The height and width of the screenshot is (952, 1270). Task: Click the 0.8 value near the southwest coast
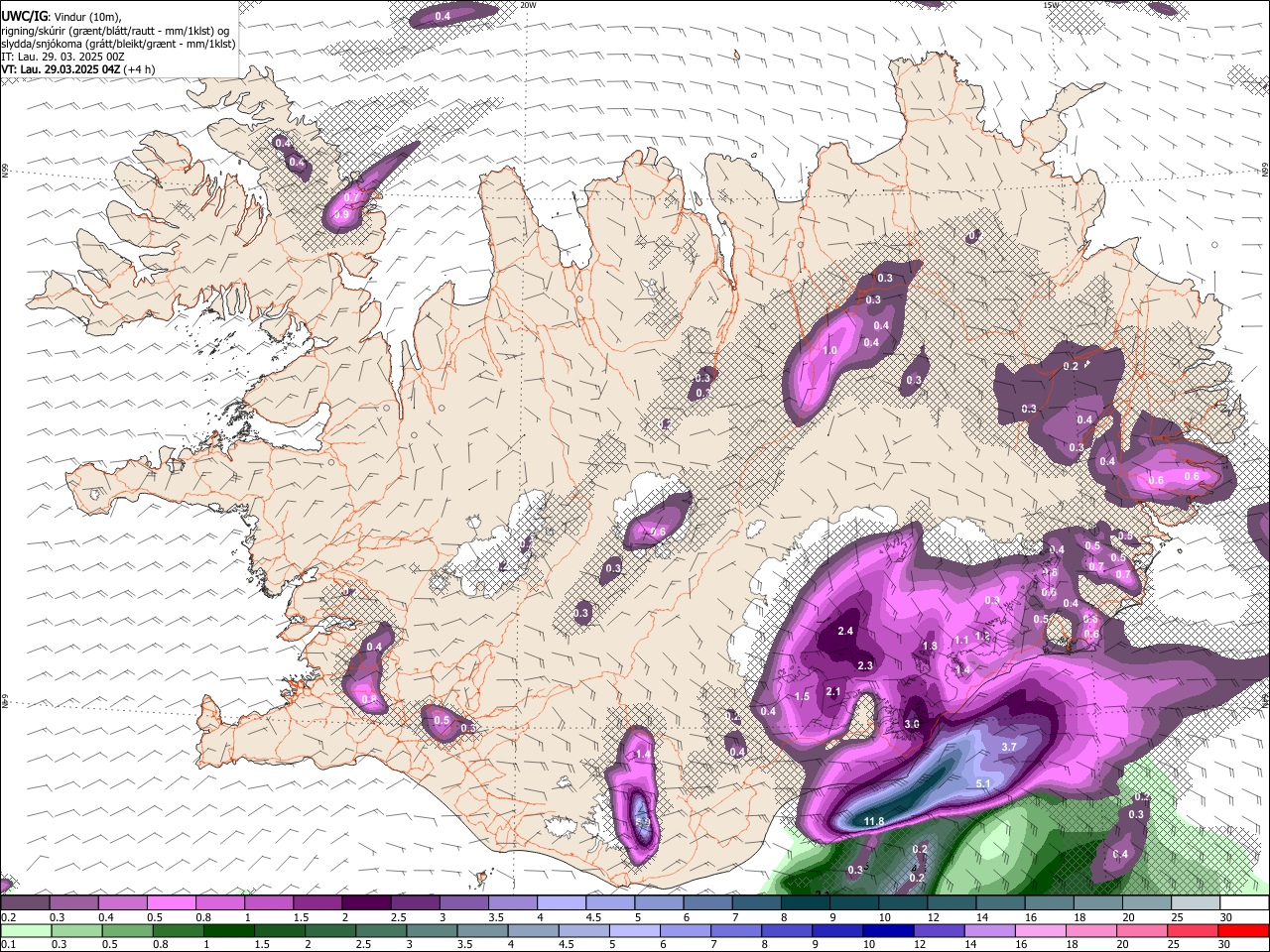(x=370, y=699)
